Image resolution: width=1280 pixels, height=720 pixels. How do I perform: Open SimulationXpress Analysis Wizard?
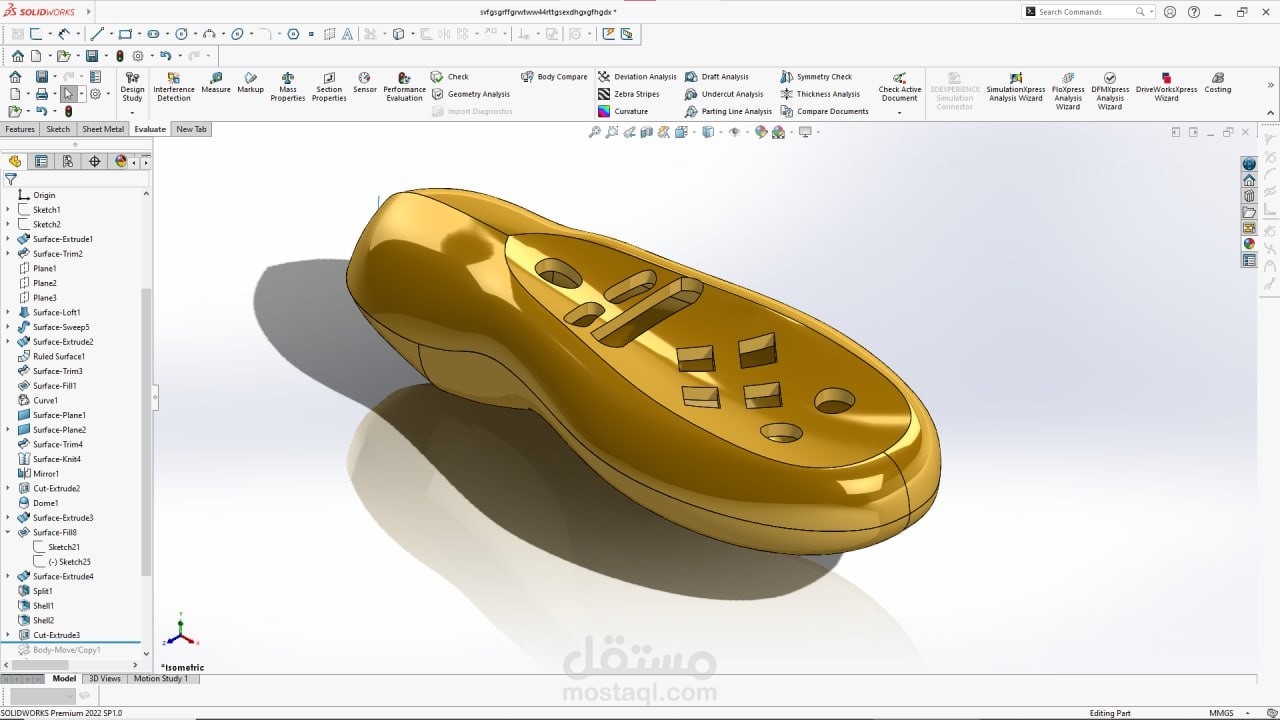click(x=1015, y=87)
